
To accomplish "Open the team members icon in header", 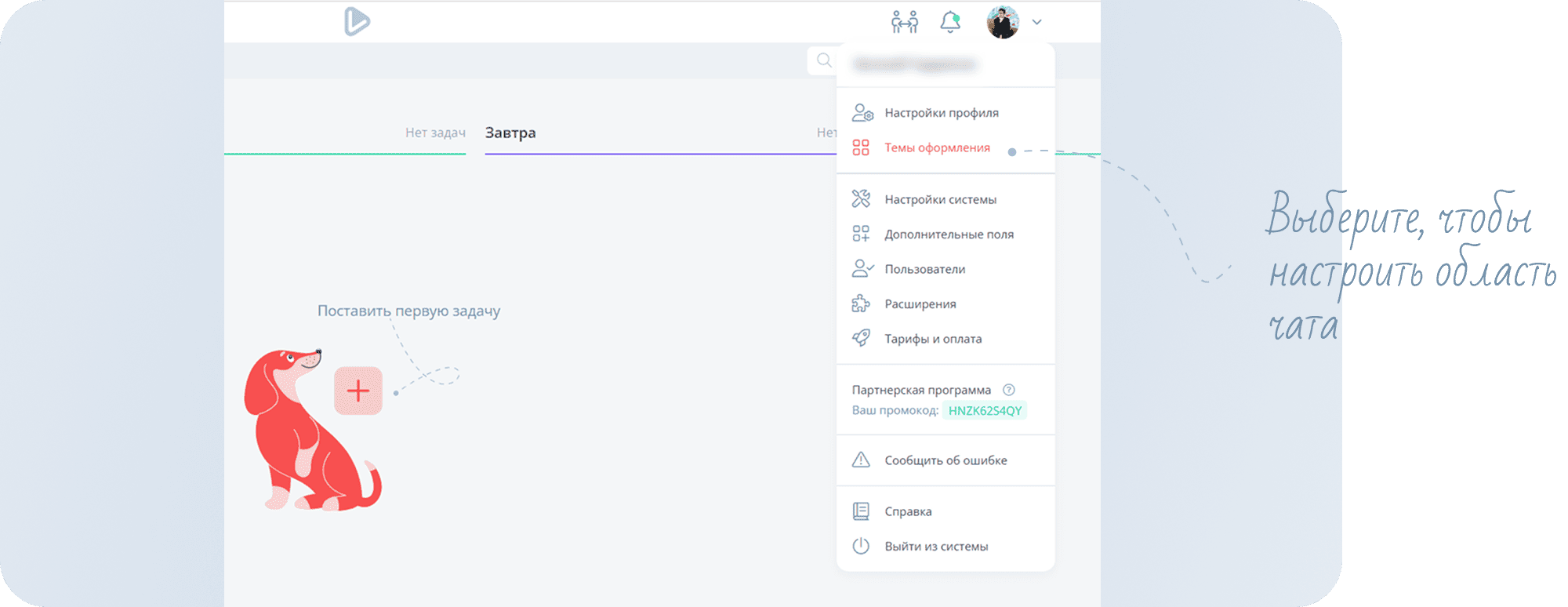I will (x=904, y=22).
